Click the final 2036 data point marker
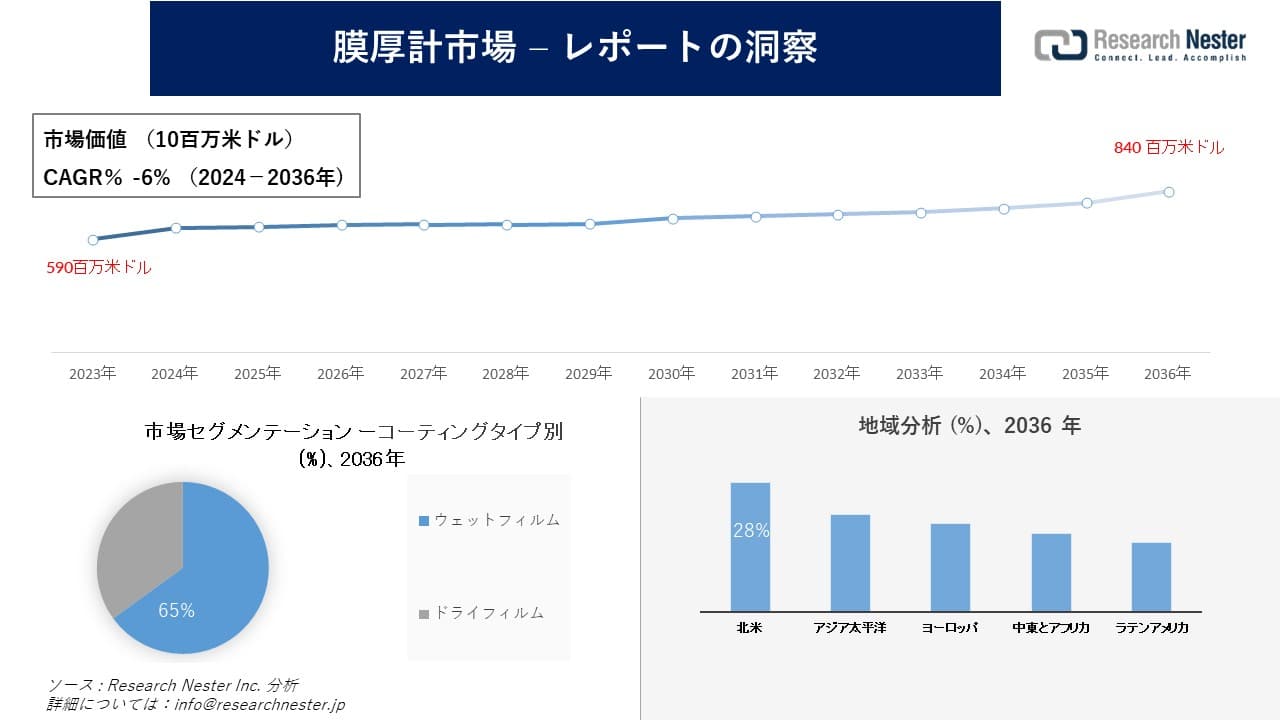The width and height of the screenshot is (1280, 720). [1167, 190]
